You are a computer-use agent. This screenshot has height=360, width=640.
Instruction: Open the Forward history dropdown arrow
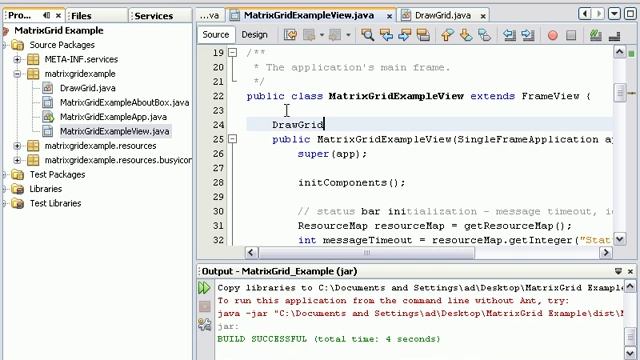tap(348, 35)
